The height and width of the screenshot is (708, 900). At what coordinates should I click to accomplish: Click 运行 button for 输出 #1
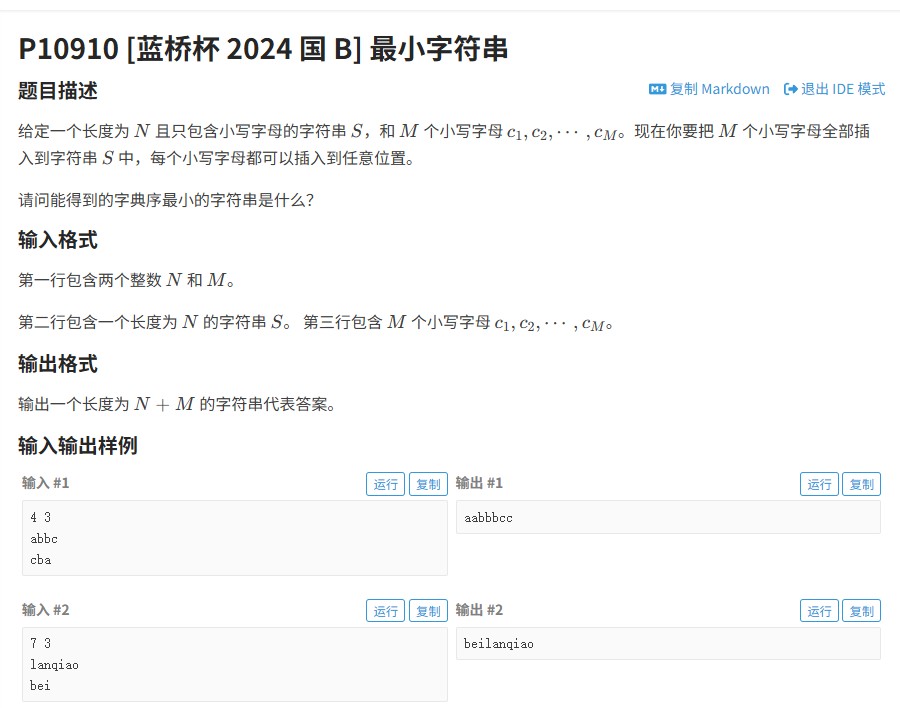click(x=819, y=484)
